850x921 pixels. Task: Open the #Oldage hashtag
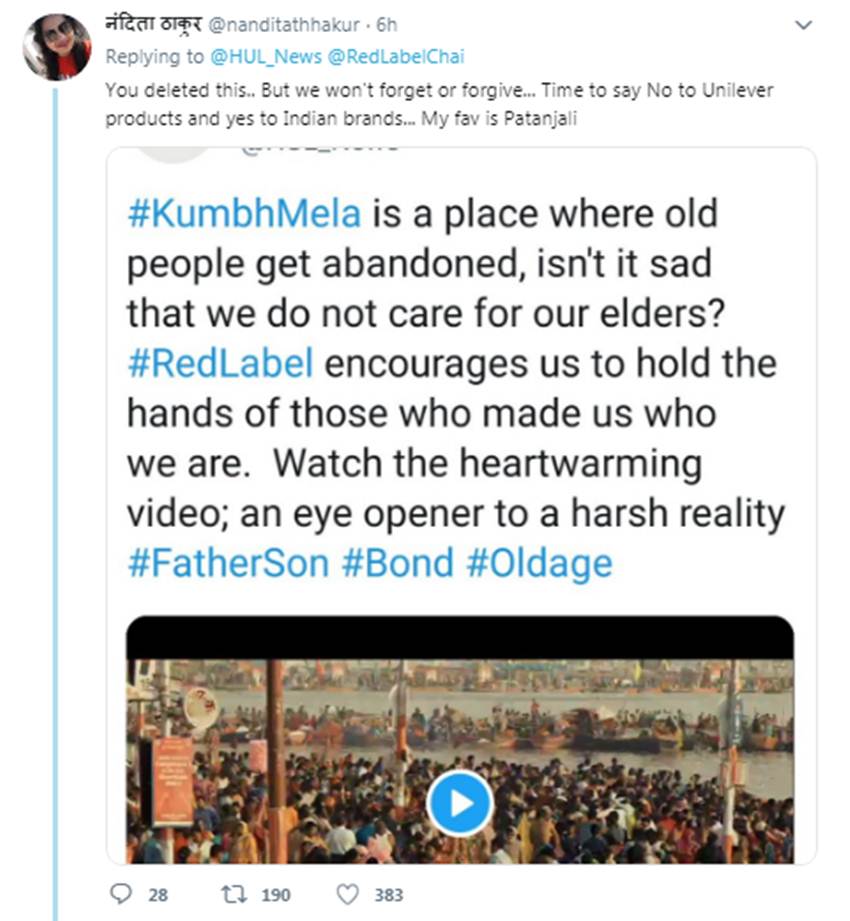(539, 563)
